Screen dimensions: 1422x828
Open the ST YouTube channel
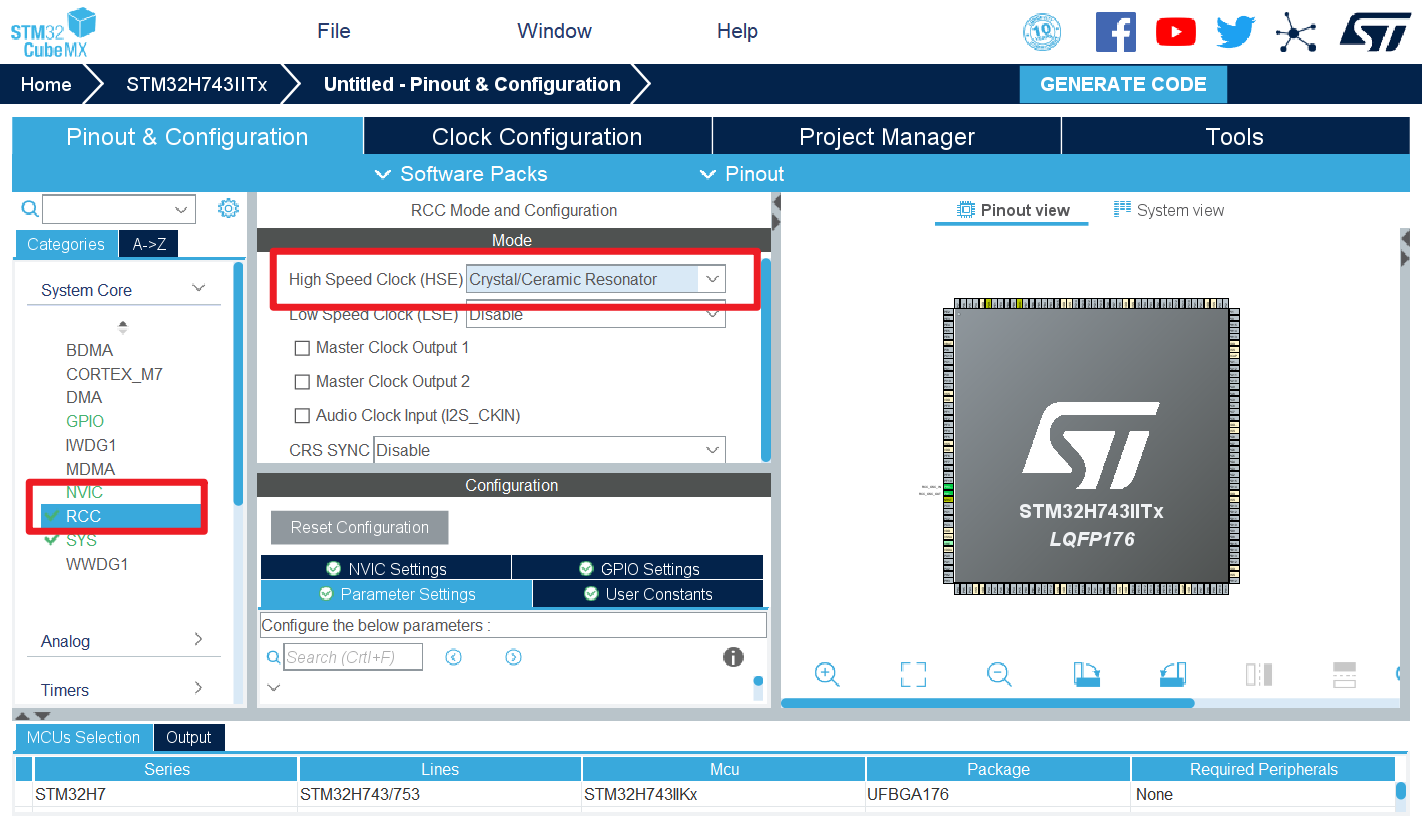pos(1176,31)
